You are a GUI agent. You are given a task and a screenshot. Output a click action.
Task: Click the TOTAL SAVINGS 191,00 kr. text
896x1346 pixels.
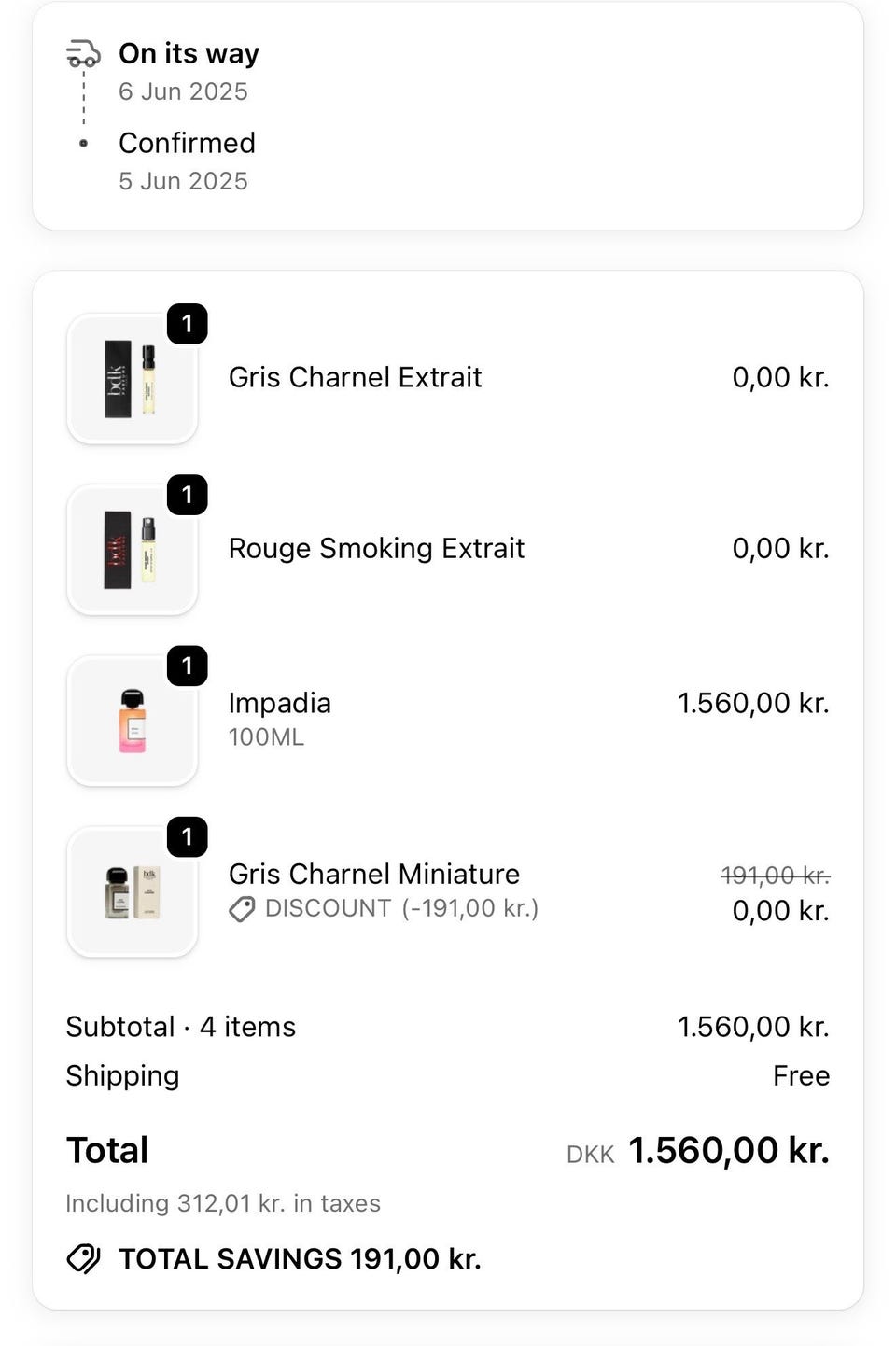click(300, 1259)
